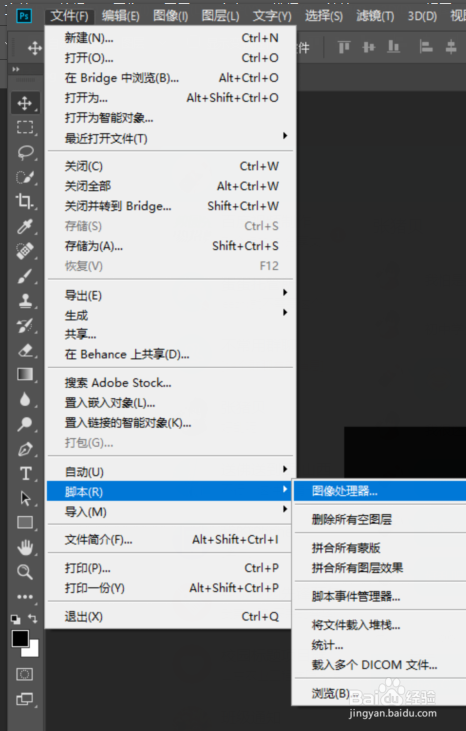The height and width of the screenshot is (731, 466).
Task: Select the Brush tool
Action: pos(25,276)
